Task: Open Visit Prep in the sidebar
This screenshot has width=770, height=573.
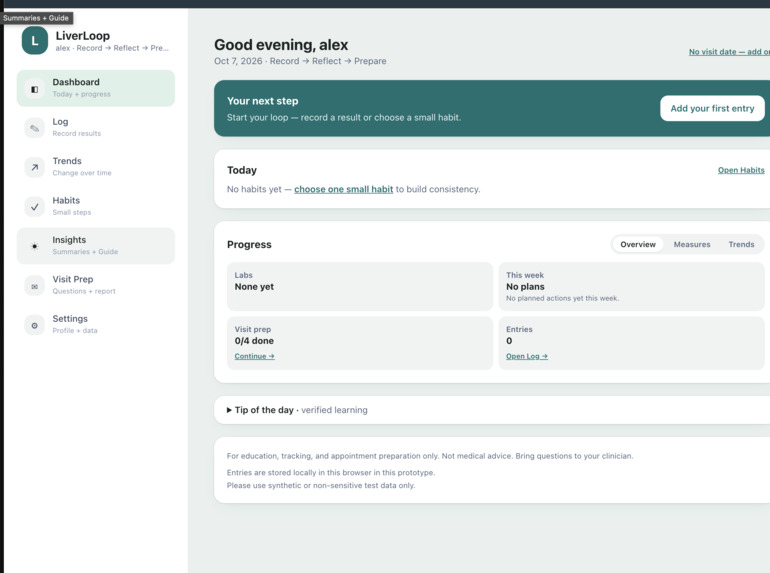Action: (96, 285)
